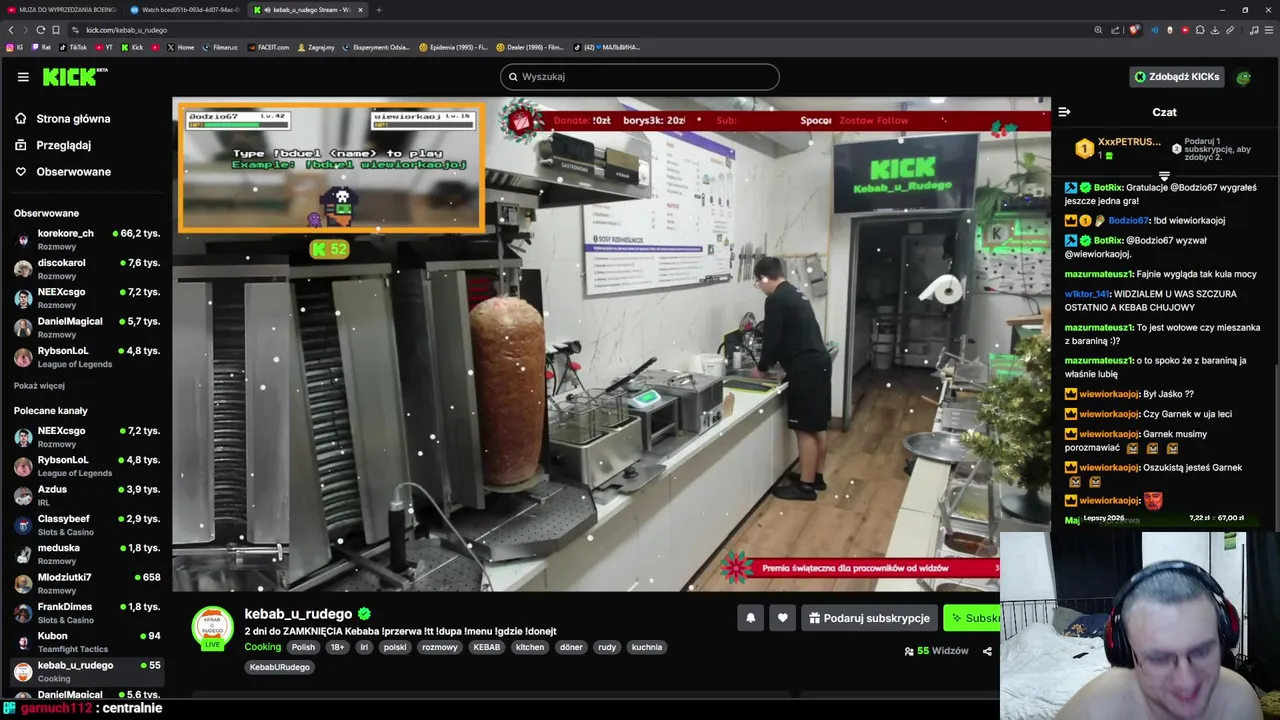
Task: Open FrankDimes channel in sidebar
Action: point(86,613)
